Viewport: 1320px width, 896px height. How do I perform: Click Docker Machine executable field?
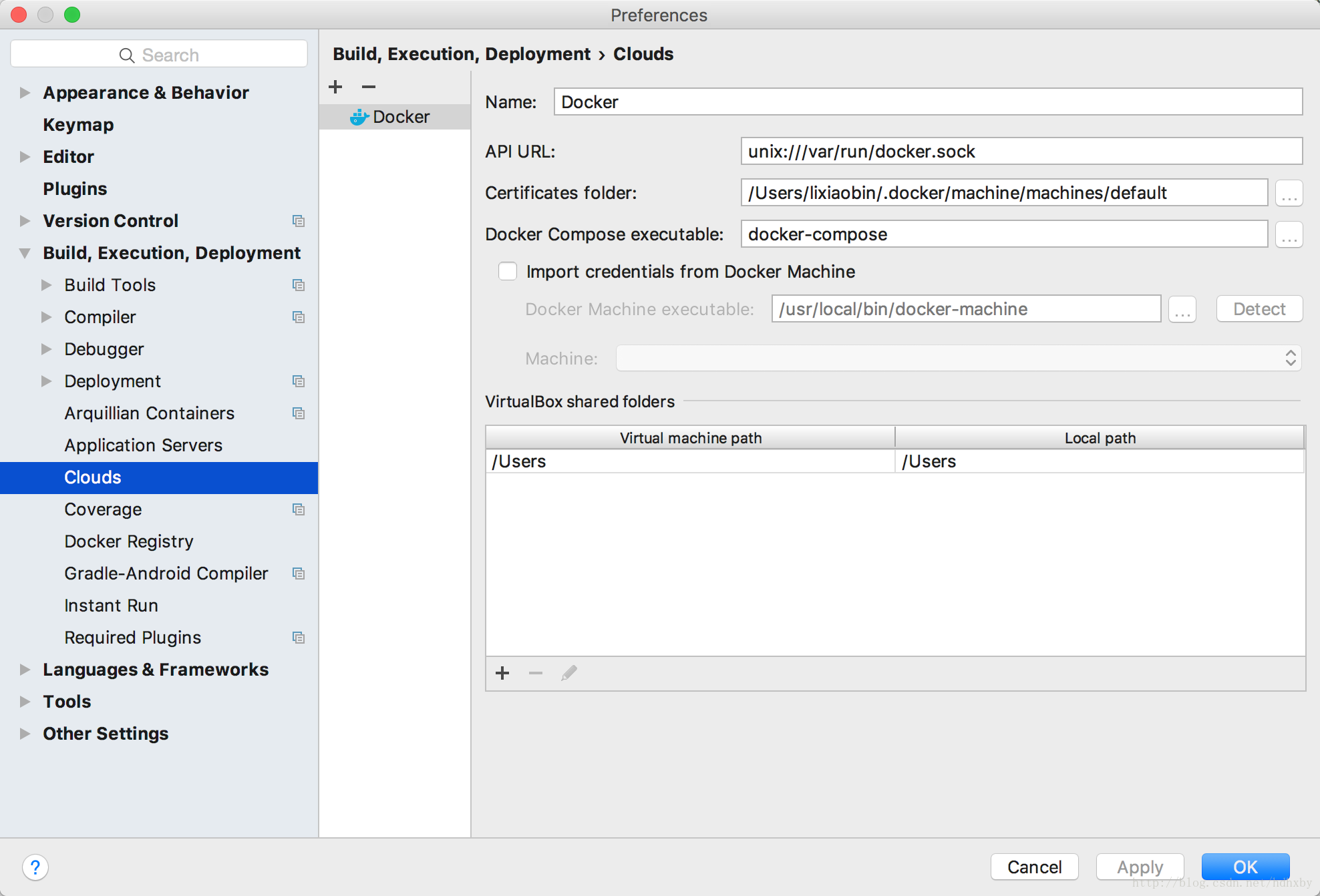click(966, 309)
